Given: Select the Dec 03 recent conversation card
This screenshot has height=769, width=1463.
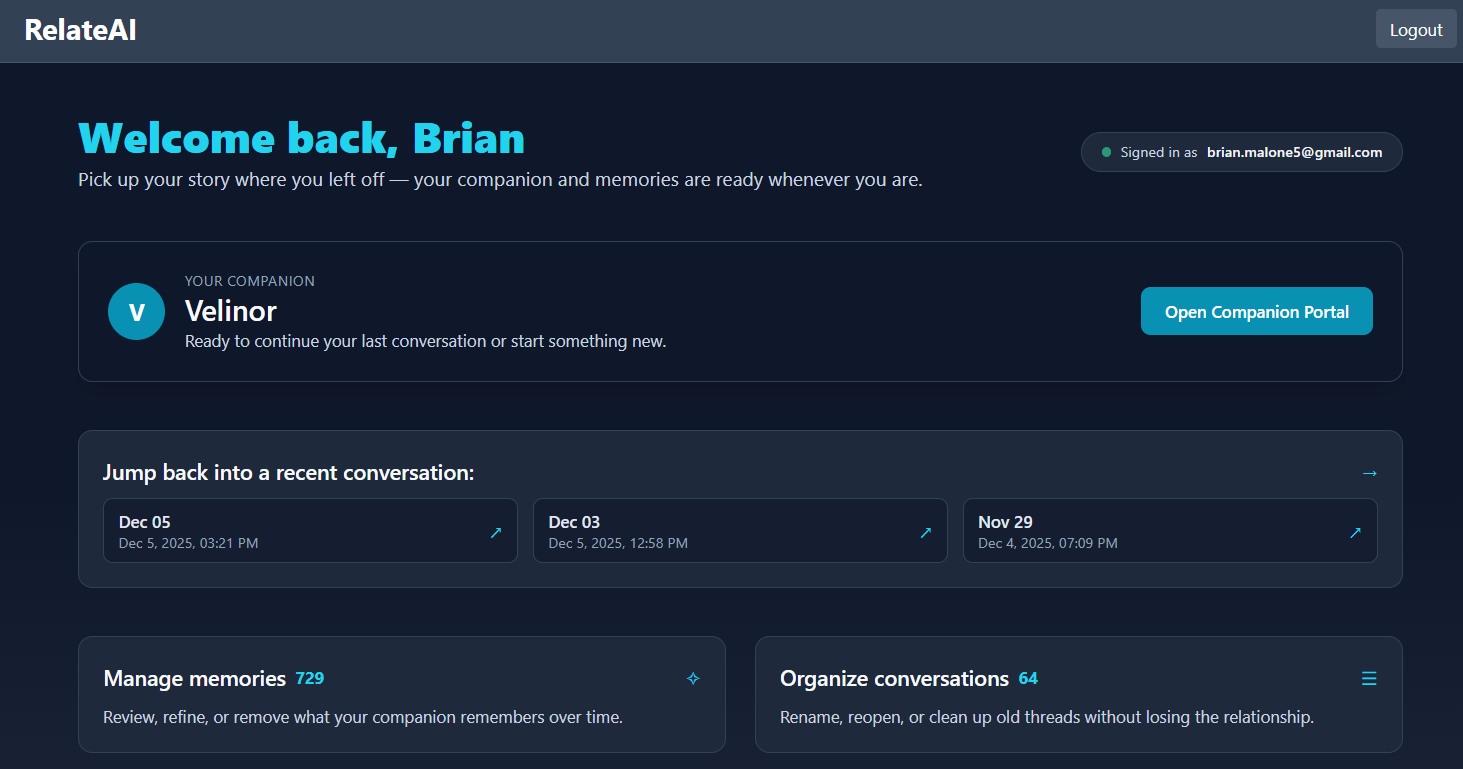Looking at the screenshot, I should pos(740,531).
